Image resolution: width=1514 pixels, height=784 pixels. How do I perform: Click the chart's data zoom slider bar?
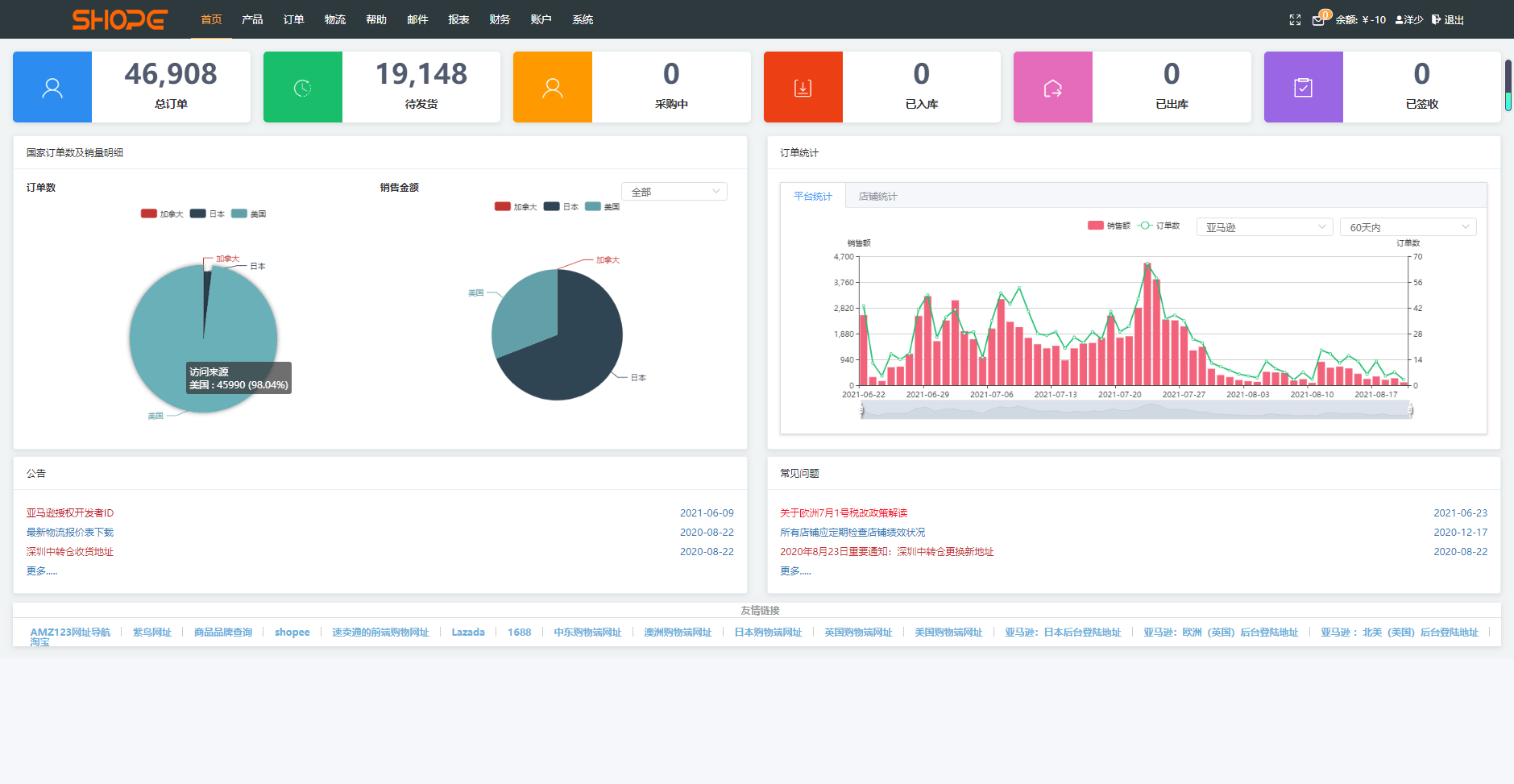(x=1135, y=410)
